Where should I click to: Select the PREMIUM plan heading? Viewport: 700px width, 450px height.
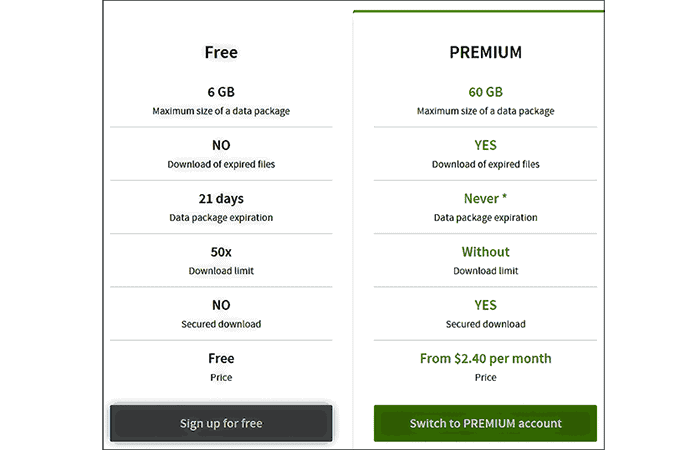click(485, 52)
